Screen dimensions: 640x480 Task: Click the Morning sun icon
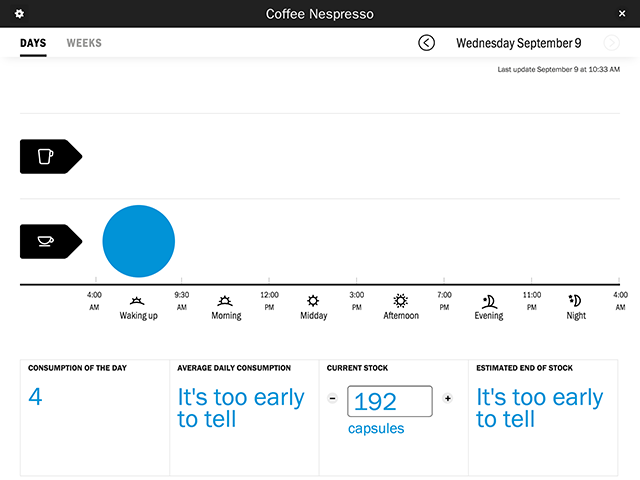pos(225,301)
